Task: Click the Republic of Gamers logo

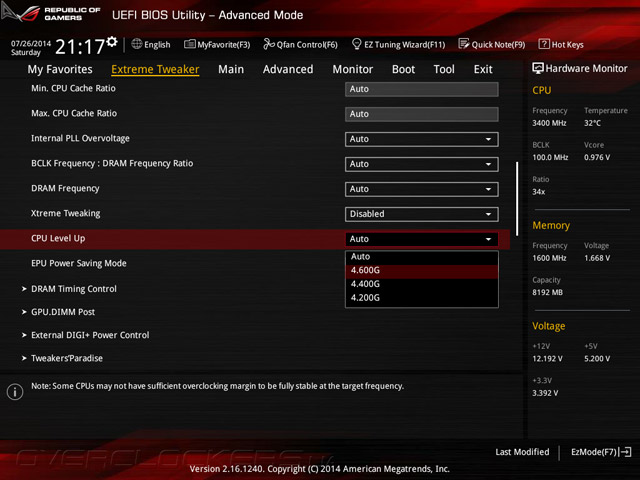Action: [x=51, y=13]
